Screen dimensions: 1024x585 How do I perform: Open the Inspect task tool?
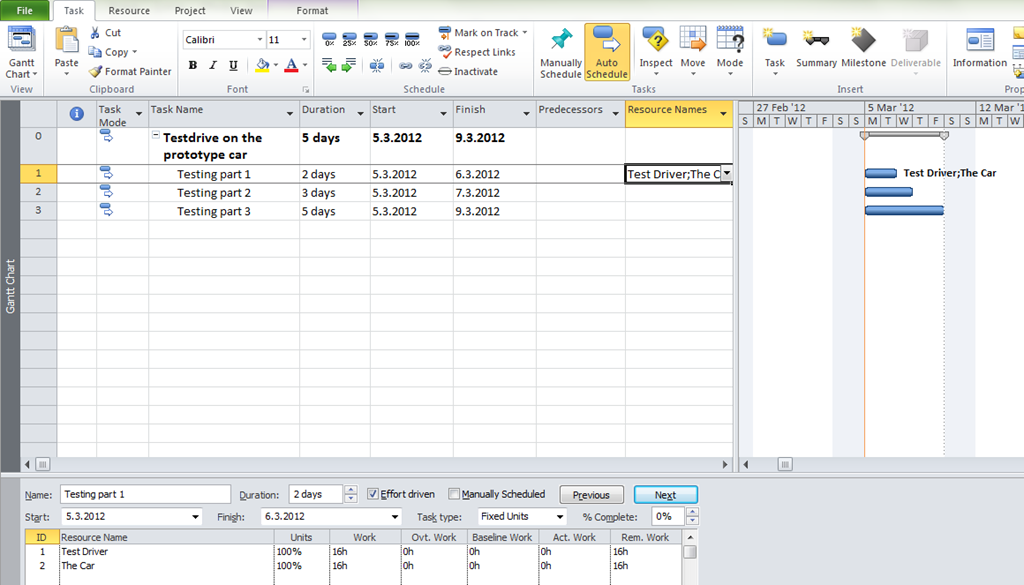(656, 41)
